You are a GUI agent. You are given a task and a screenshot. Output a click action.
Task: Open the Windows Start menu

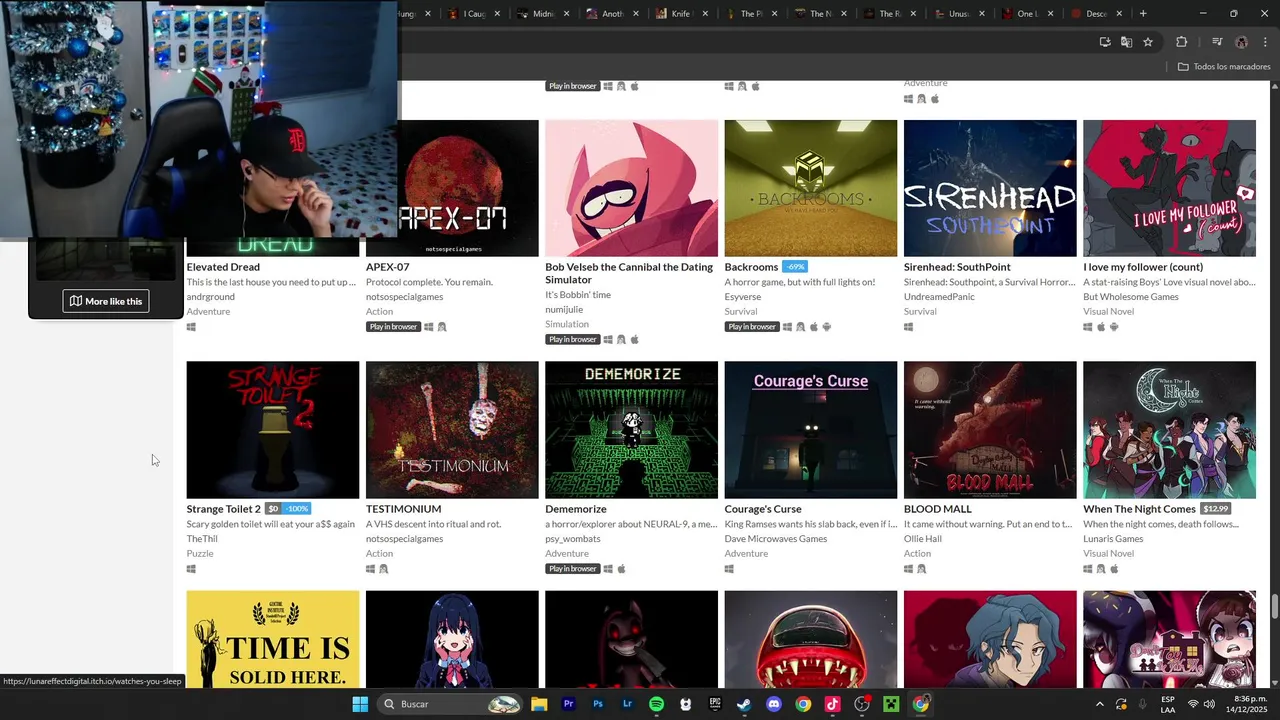click(360, 704)
